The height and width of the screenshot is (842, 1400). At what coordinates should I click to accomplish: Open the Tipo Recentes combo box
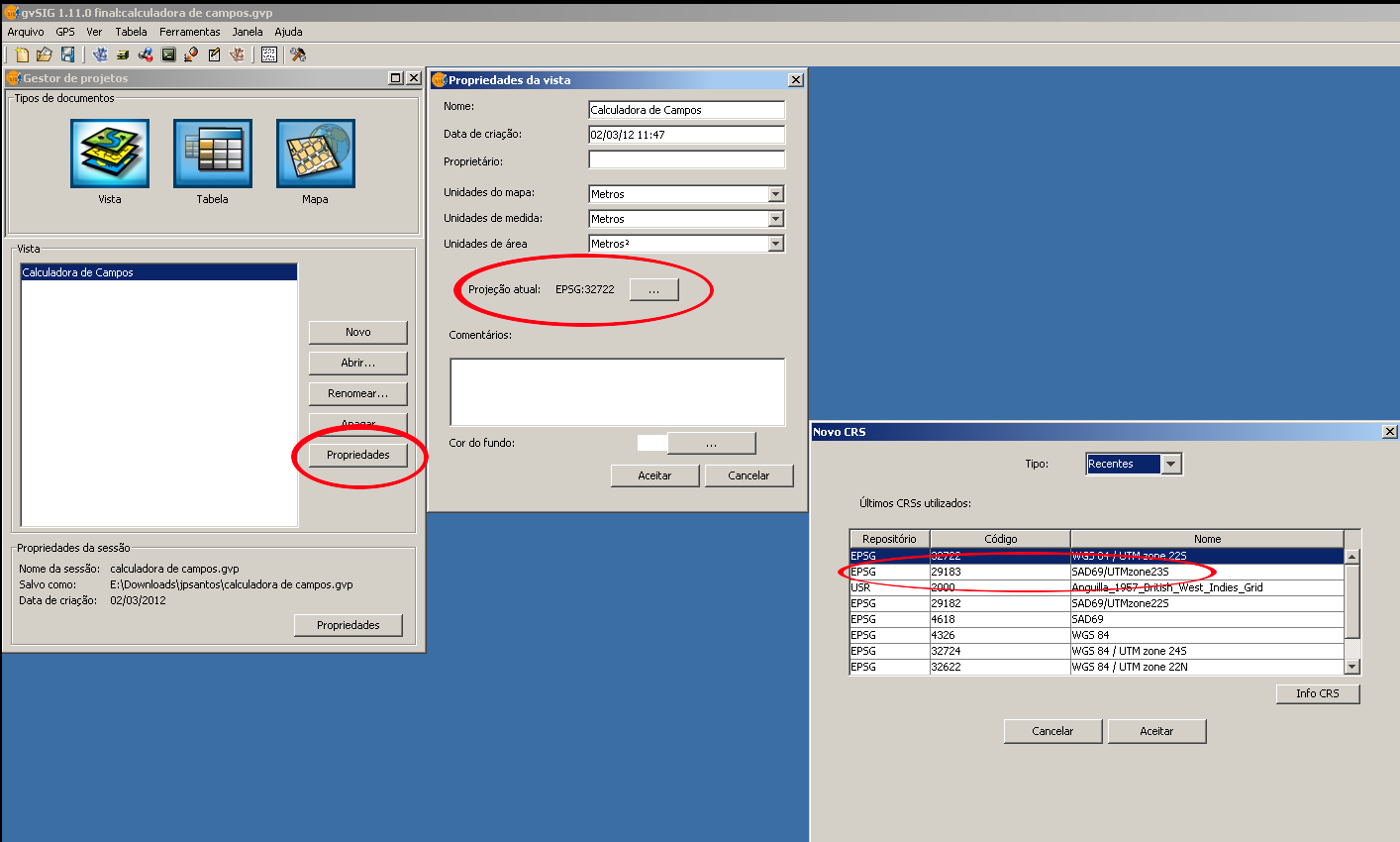click(1171, 464)
